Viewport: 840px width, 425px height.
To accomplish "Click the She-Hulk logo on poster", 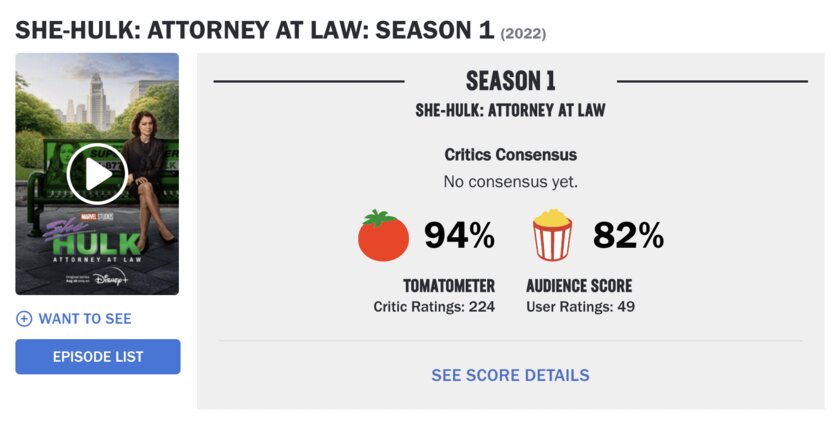I will (92, 239).
